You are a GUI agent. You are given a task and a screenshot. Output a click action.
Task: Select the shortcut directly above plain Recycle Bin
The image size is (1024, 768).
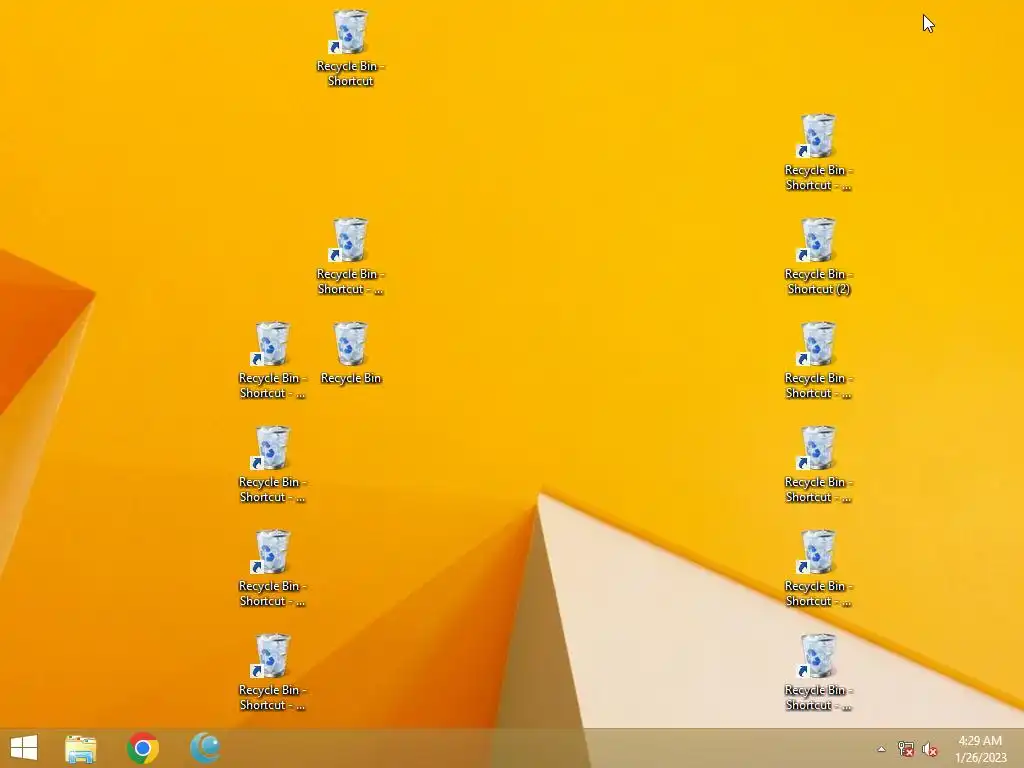(351, 256)
